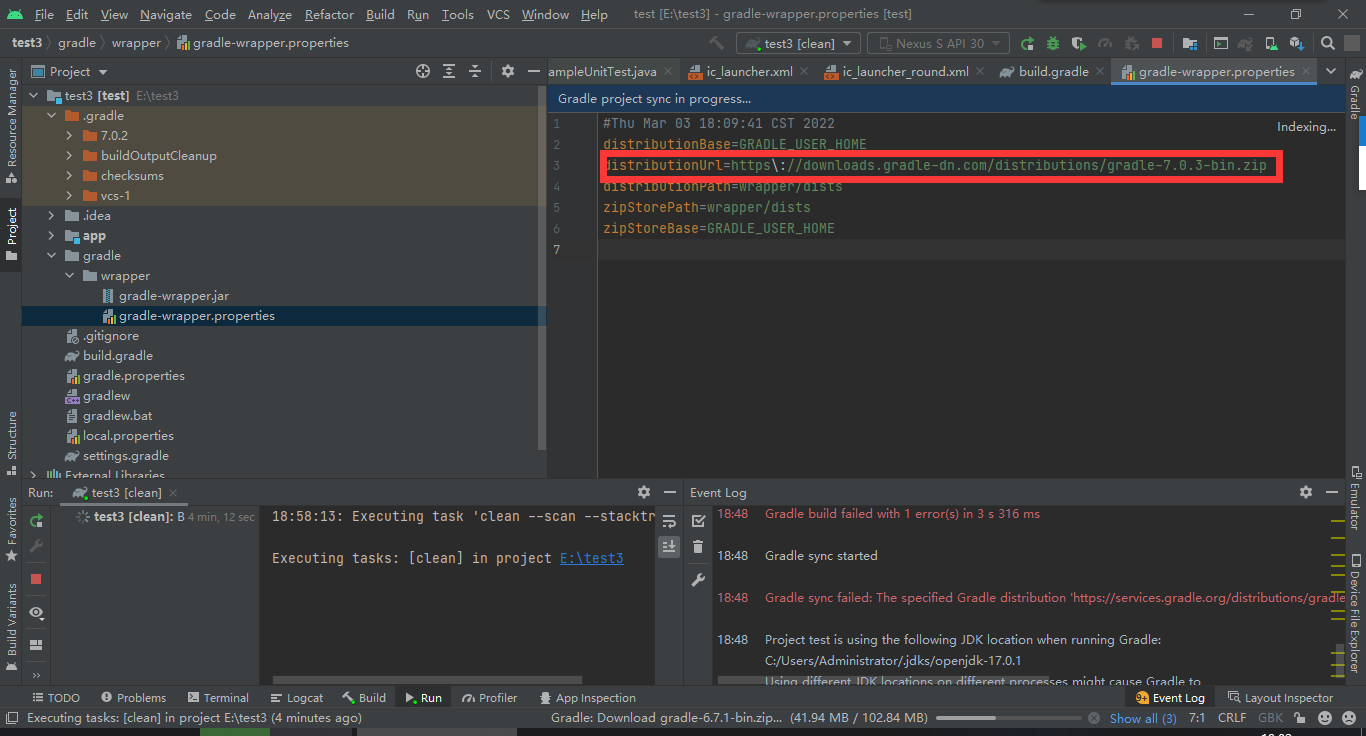Click Select Opened File target icon
Image resolution: width=1366 pixels, height=736 pixels.
[423, 71]
